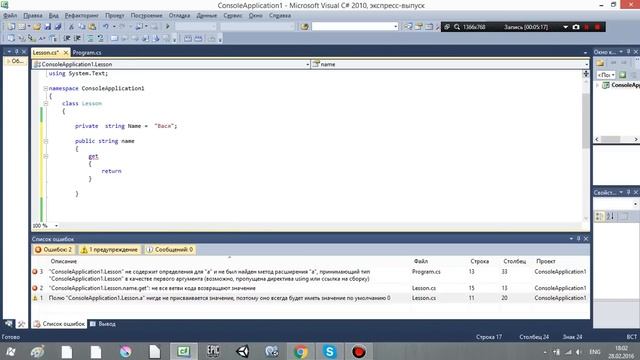Collapse the 'public string name' property block

click(x=46, y=141)
